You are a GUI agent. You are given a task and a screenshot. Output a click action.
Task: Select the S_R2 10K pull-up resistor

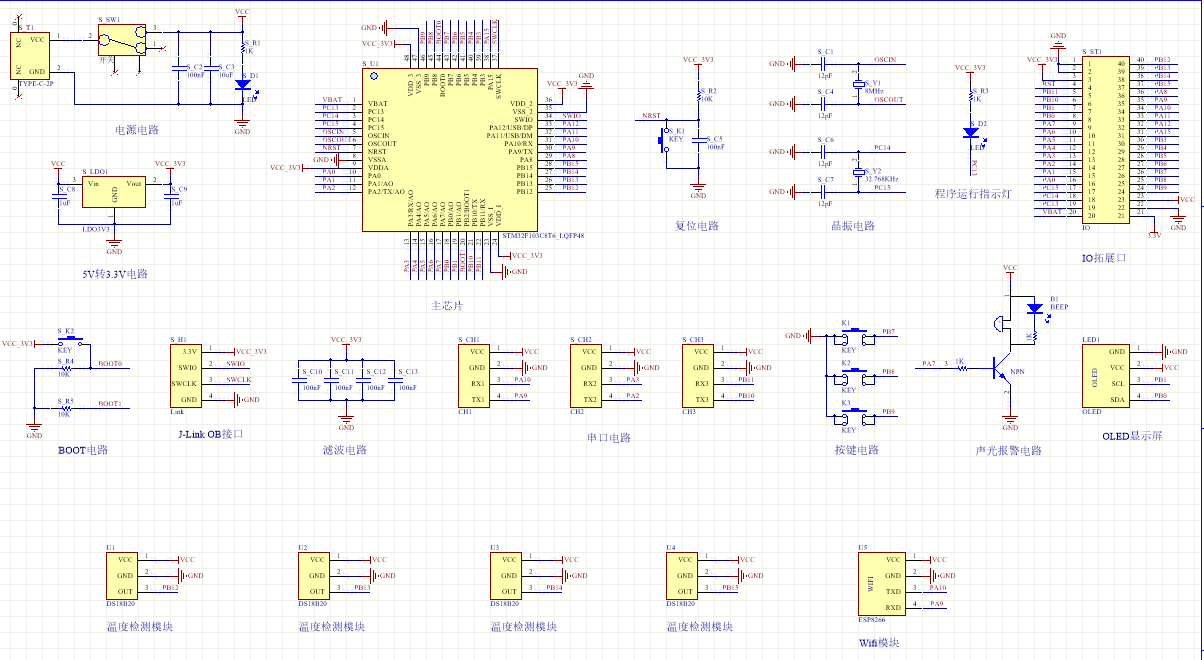698,95
